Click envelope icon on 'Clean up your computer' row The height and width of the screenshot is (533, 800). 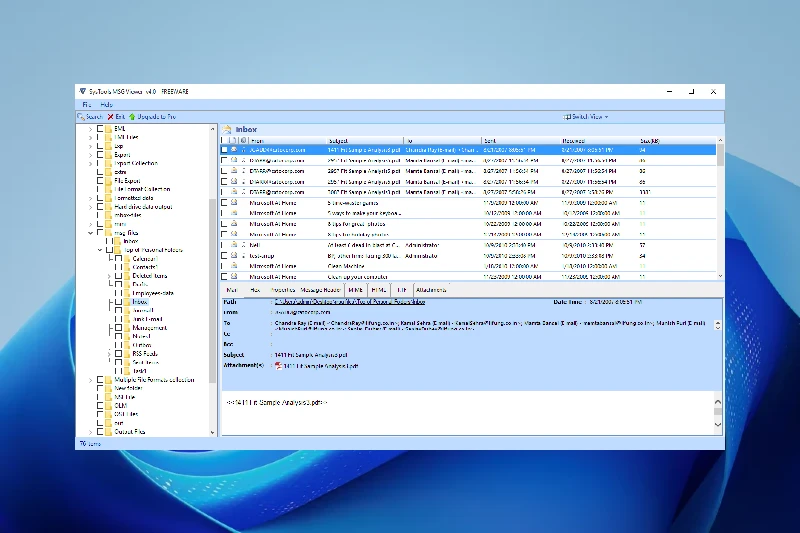[234, 276]
